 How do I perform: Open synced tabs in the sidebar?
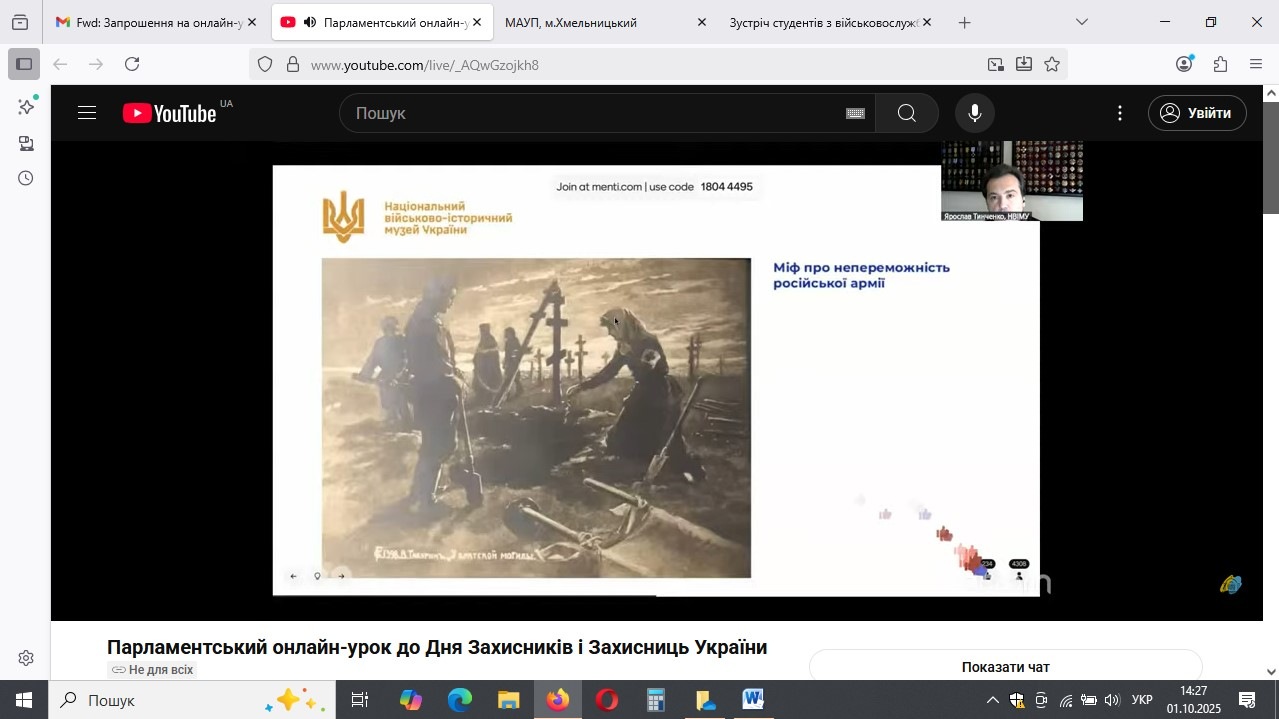pos(26,143)
